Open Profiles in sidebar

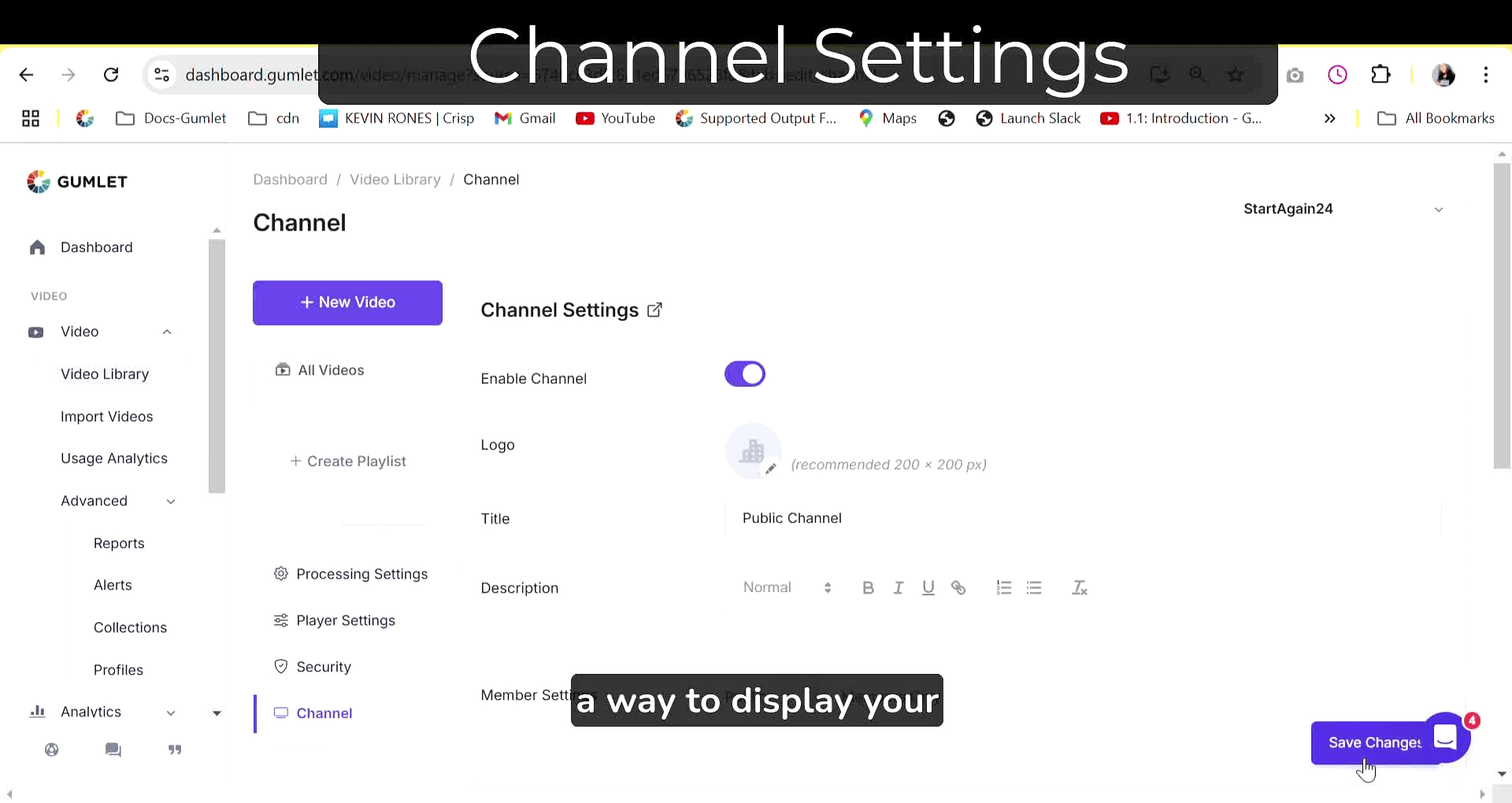pyautogui.click(x=118, y=670)
